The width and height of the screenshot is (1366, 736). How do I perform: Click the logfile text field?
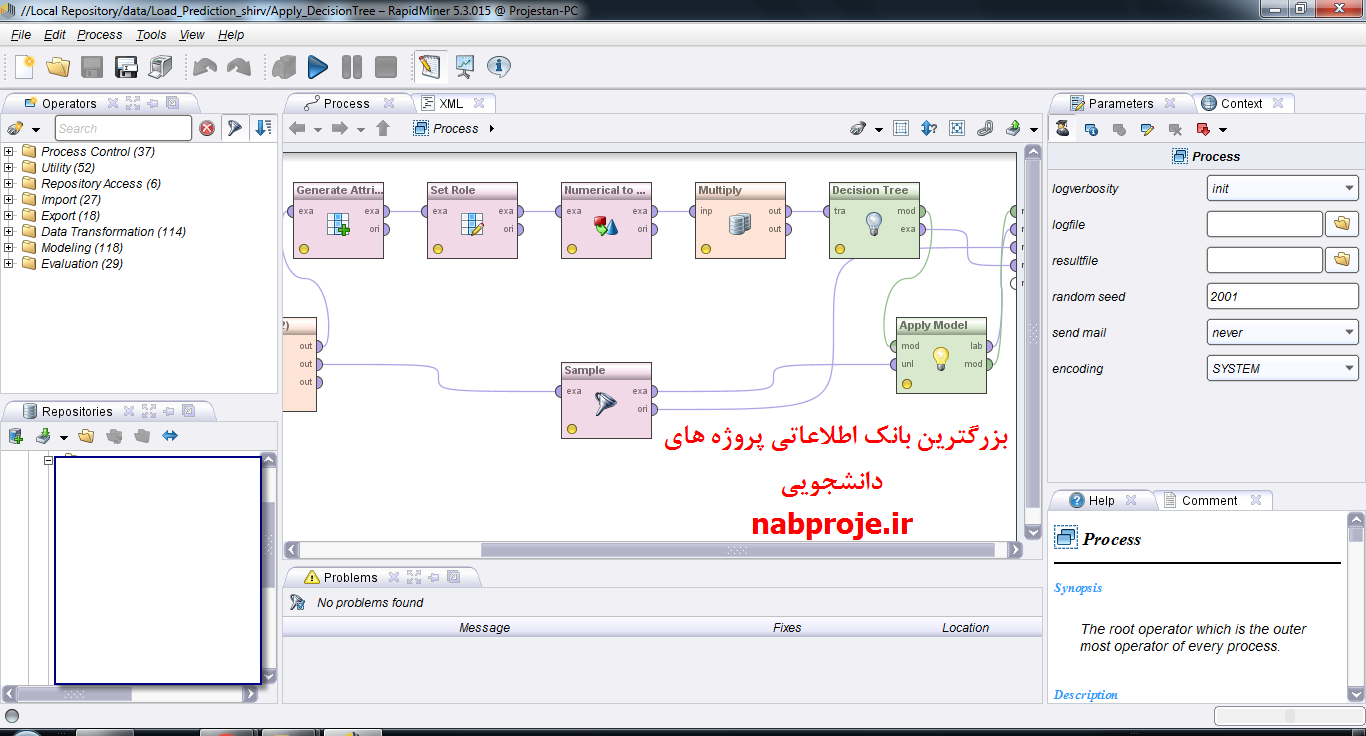(1264, 224)
